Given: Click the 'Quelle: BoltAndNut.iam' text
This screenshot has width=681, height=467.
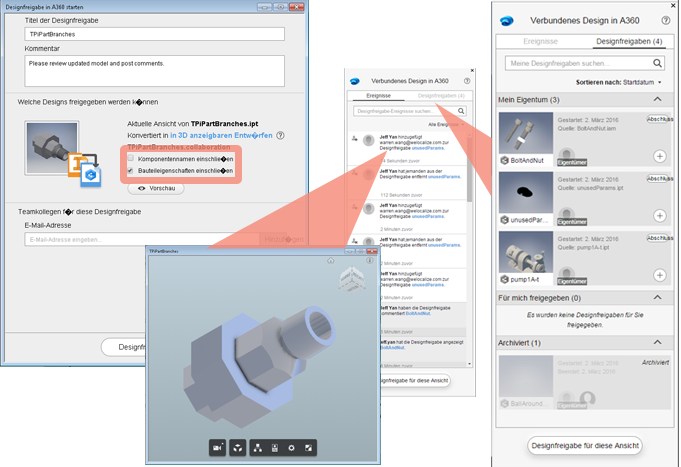Looking at the screenshot, I should pos(586,129).
